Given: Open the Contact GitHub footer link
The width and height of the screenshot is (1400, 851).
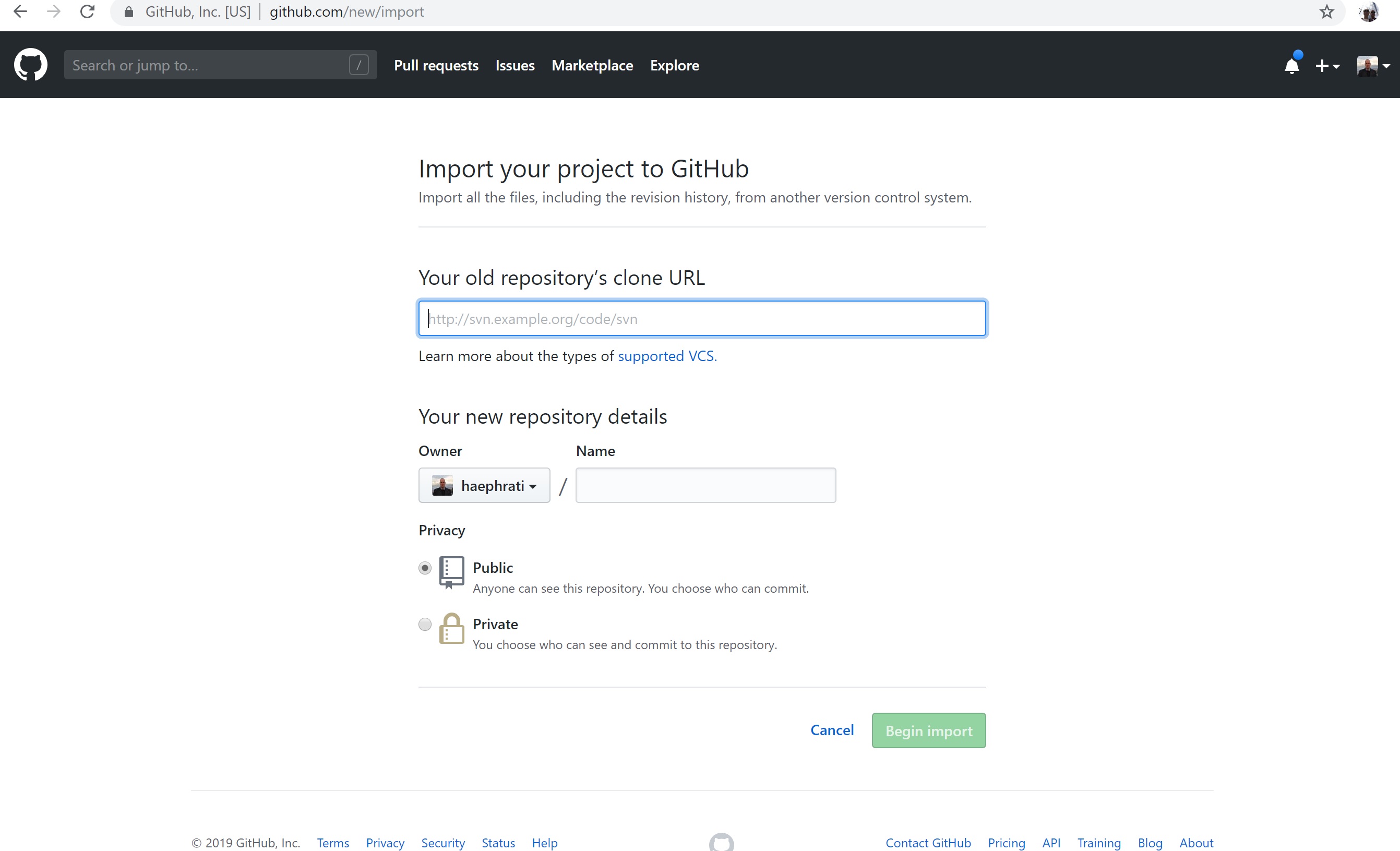Looking at the screenshot, I should [928, 843].
